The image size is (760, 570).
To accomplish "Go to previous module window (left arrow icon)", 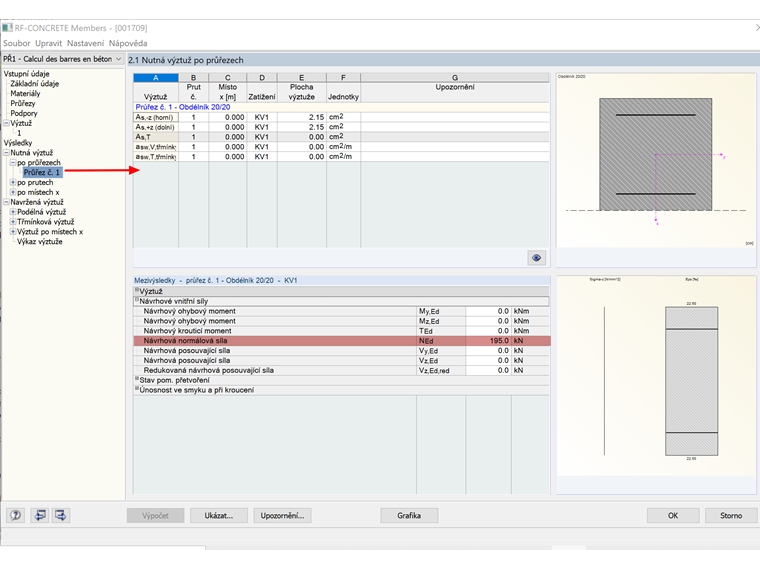I will (40, 515).
